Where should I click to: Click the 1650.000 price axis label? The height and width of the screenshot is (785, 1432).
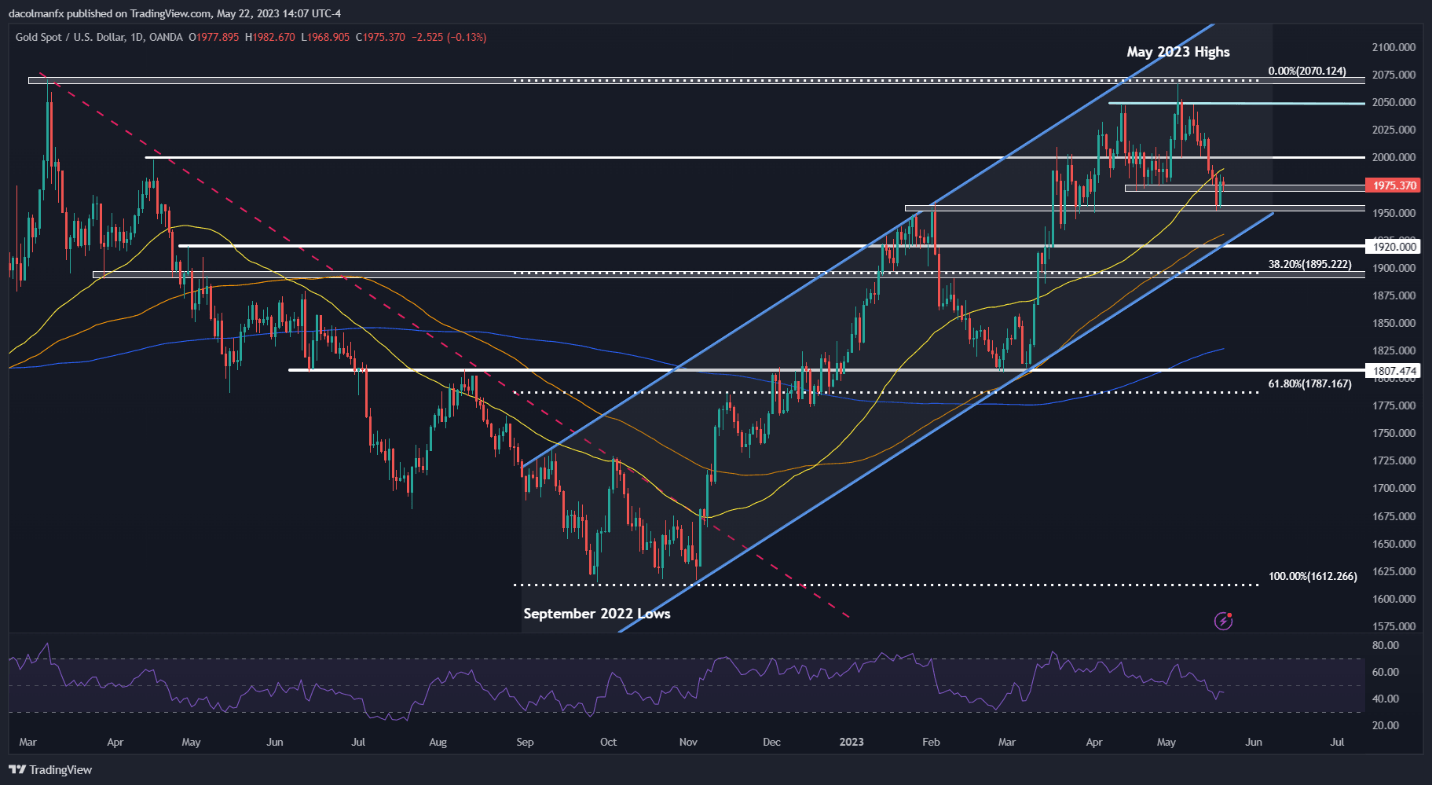coord(1394,544)
